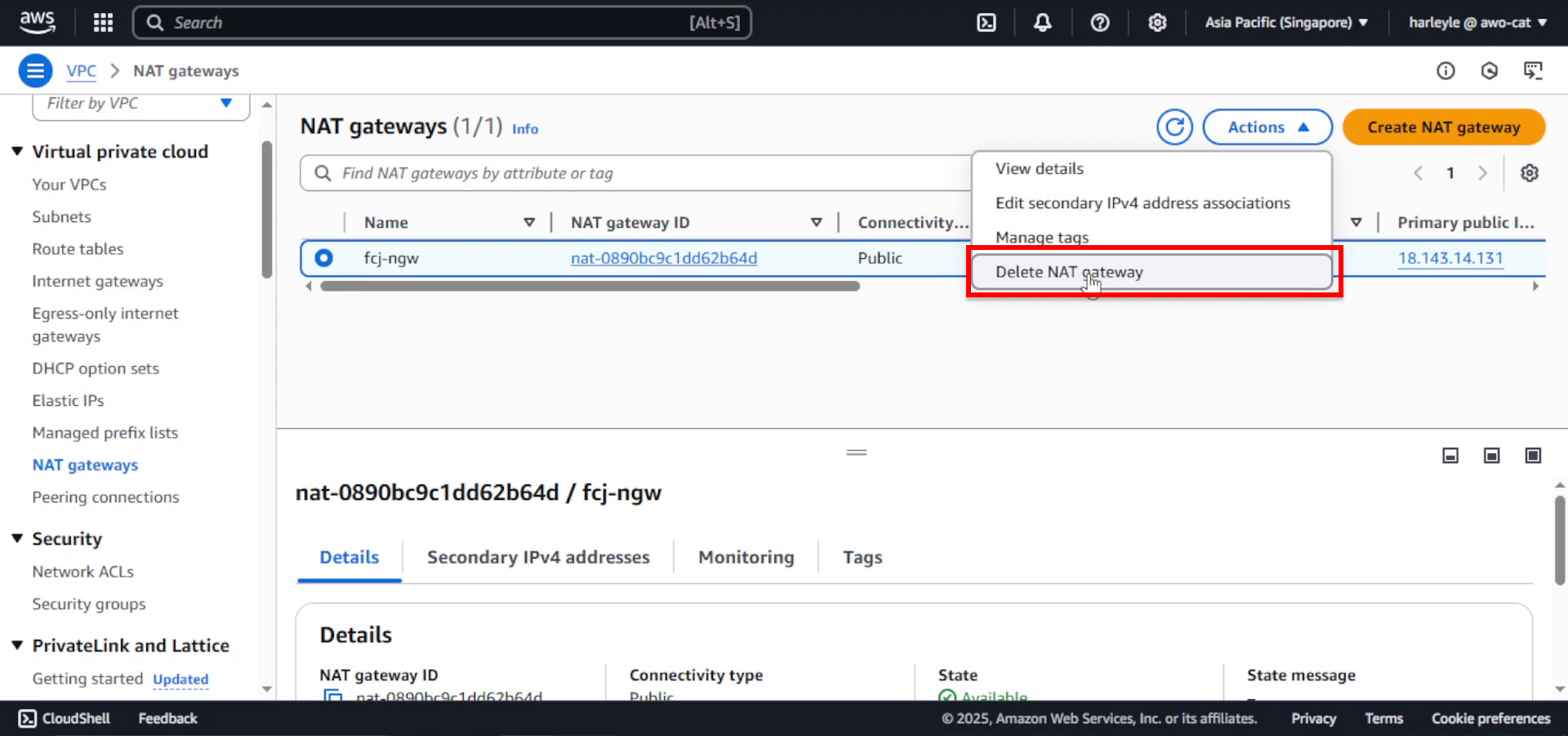Choose View details from Actions menu
1568x736 pixels.
(x=1151, y=168)
